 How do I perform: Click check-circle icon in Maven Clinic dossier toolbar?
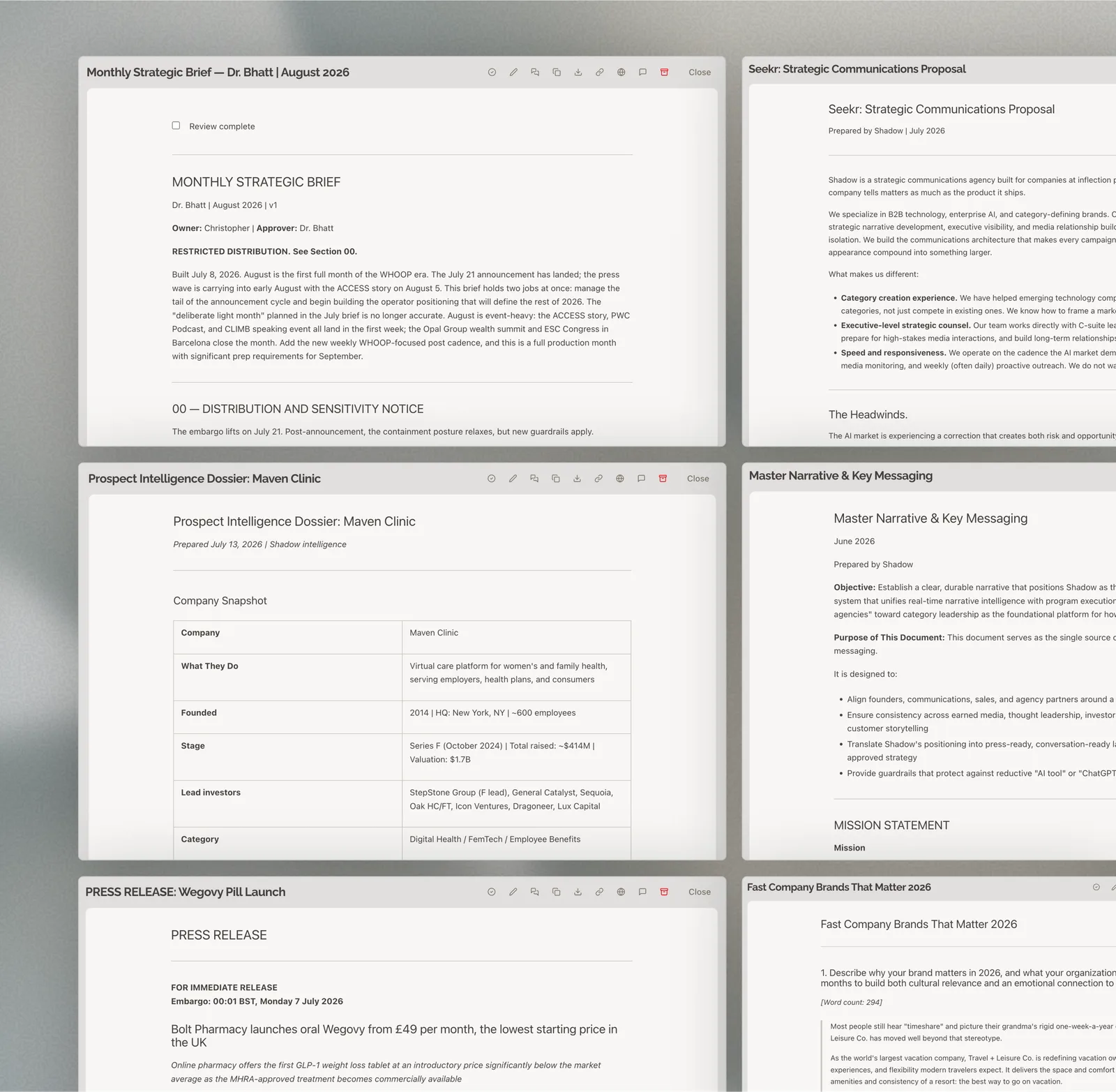click(492, 479)
